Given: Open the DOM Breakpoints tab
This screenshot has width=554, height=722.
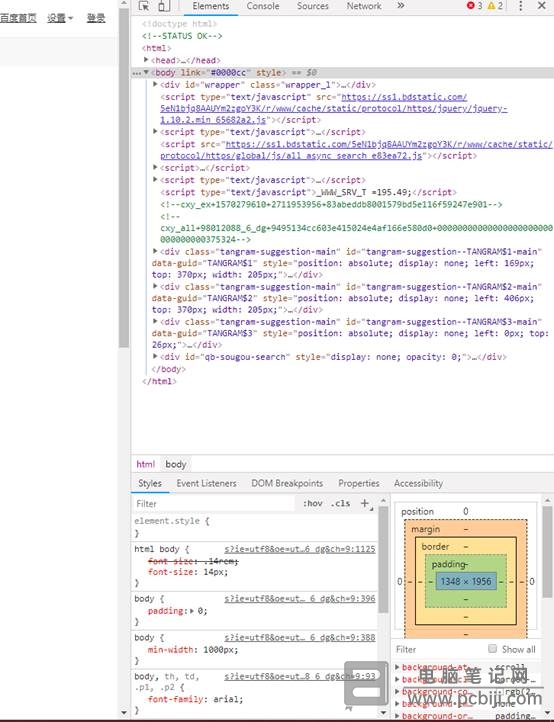Looking at the screenshot, I should (287, 483).
